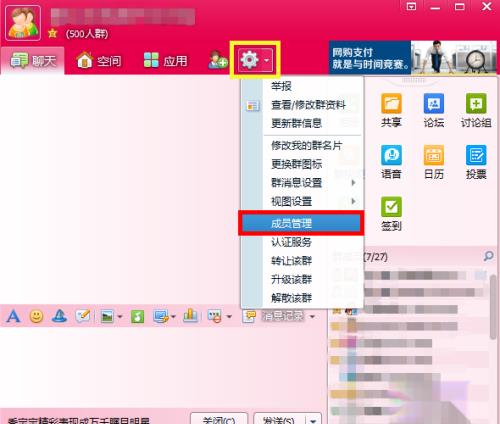The width and height of the screenshot is (500, 424).
Task: Click the invite member icon with plus
Action: (218, 60)
